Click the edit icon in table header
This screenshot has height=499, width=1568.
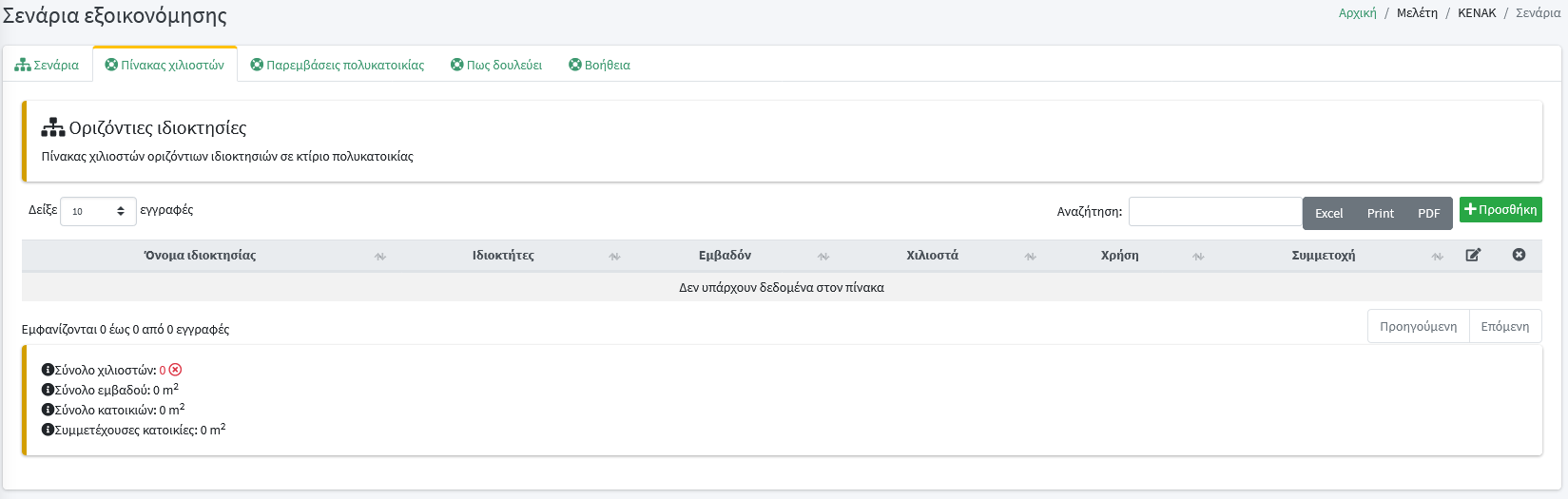point(1473,255)
